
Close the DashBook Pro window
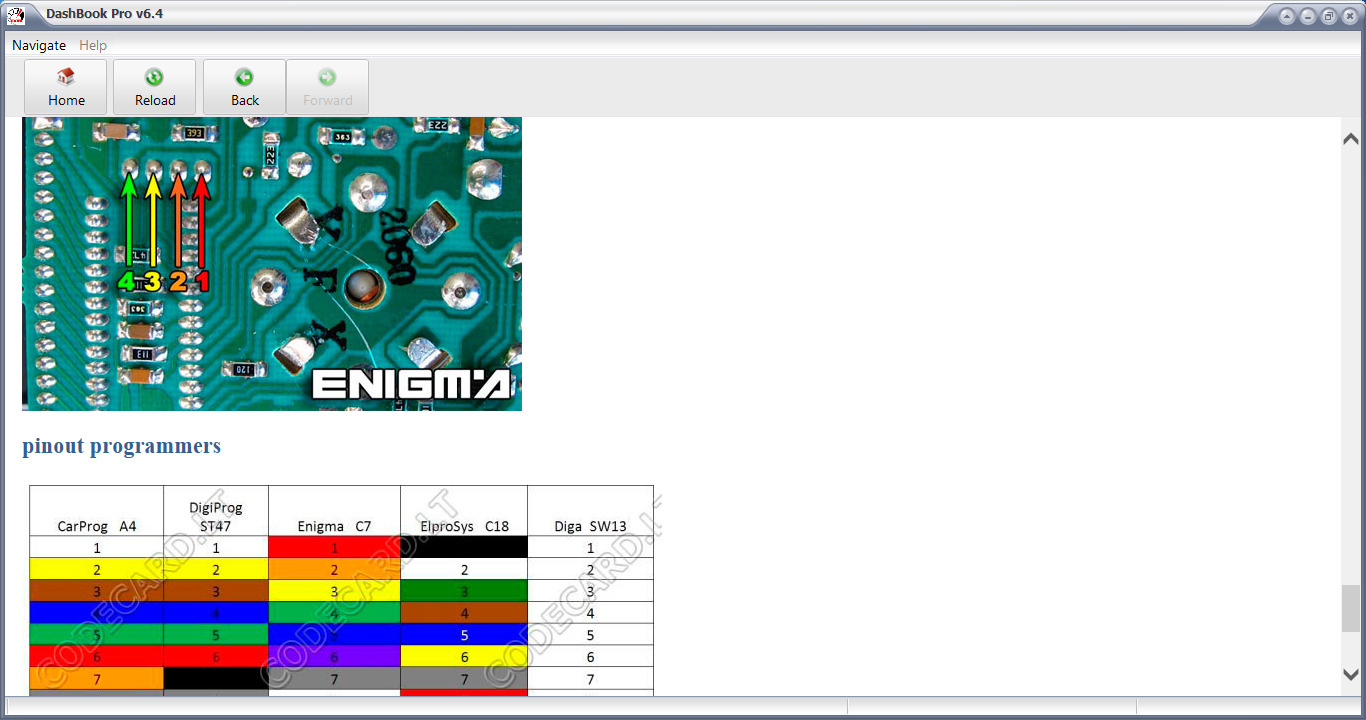(x=1349, y=16)
